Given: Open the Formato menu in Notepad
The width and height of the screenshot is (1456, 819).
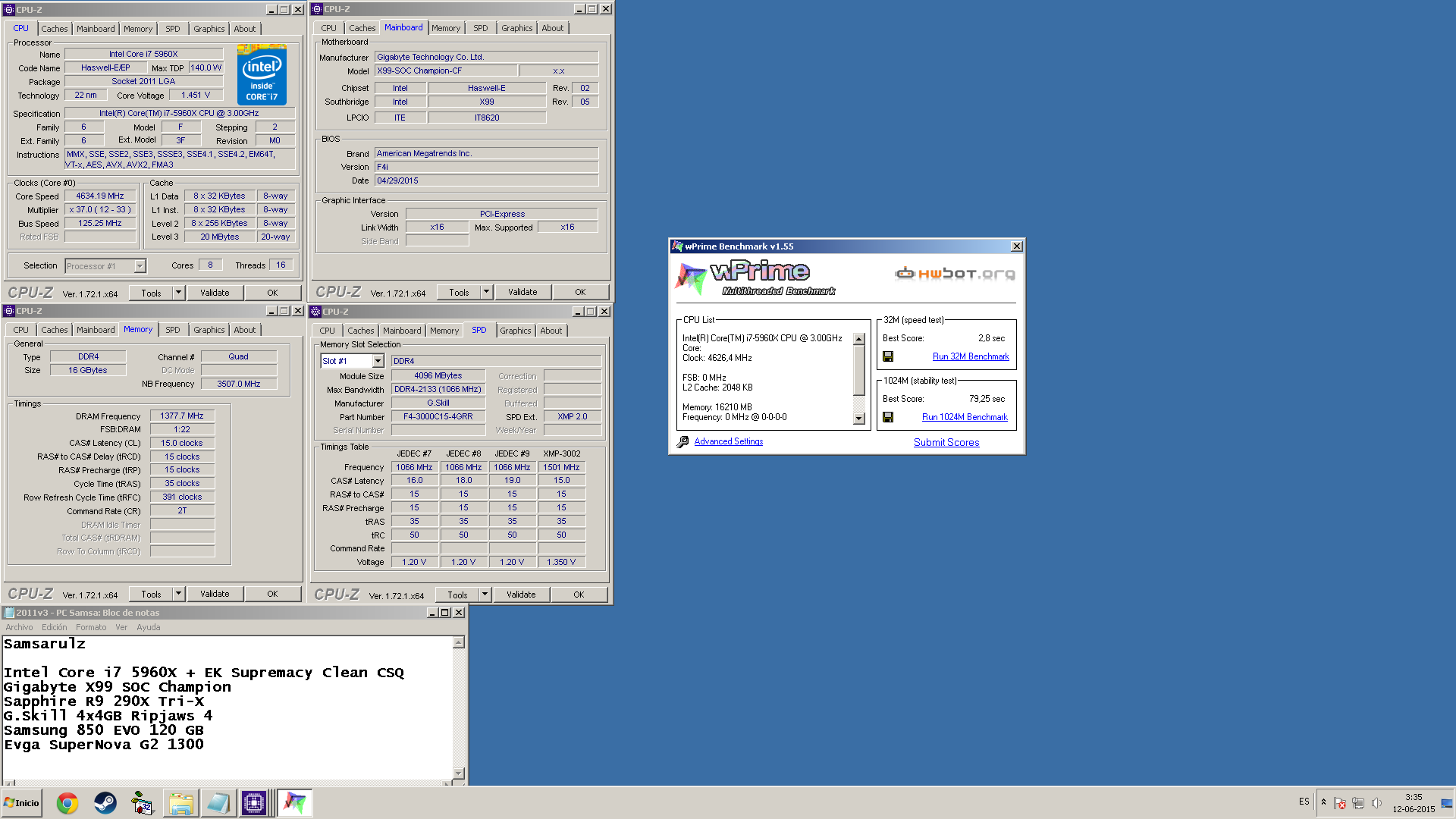Looking at the screenshot, I should [x=91, y=627].
